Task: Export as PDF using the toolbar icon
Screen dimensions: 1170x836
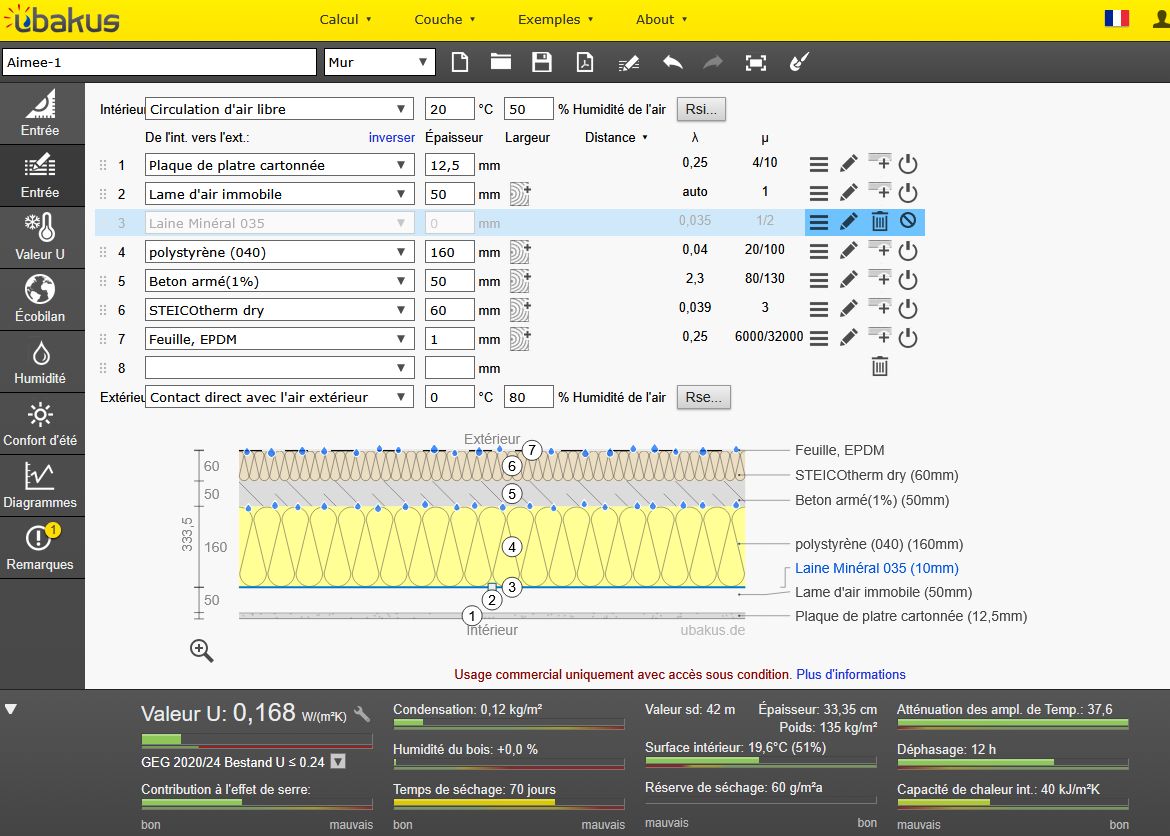Action: (x=584, y=62)
